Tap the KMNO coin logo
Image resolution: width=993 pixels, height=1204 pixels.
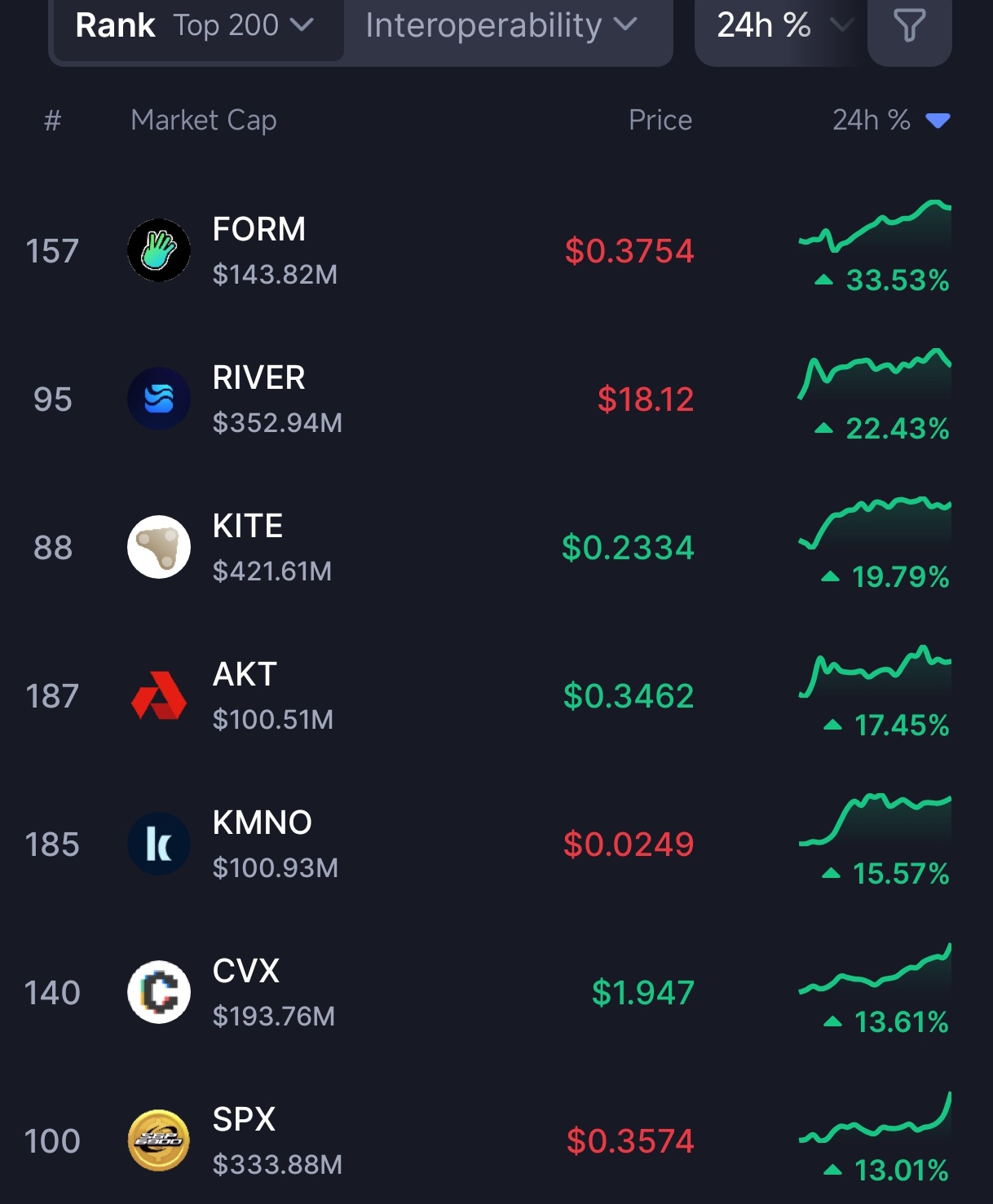click(x=159, y=844)
